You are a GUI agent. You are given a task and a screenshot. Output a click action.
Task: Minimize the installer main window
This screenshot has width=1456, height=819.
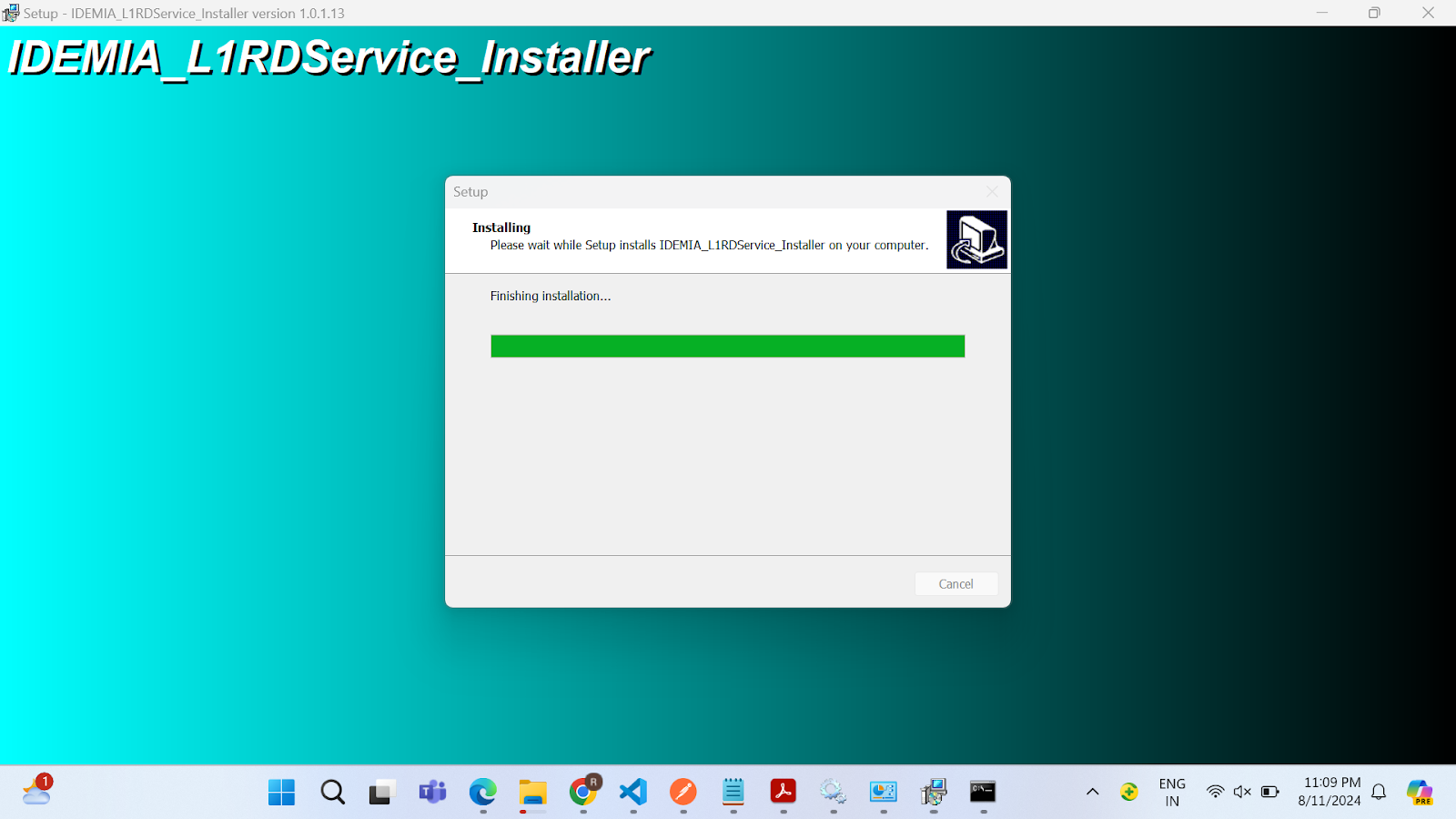[x=1322, y=13]
